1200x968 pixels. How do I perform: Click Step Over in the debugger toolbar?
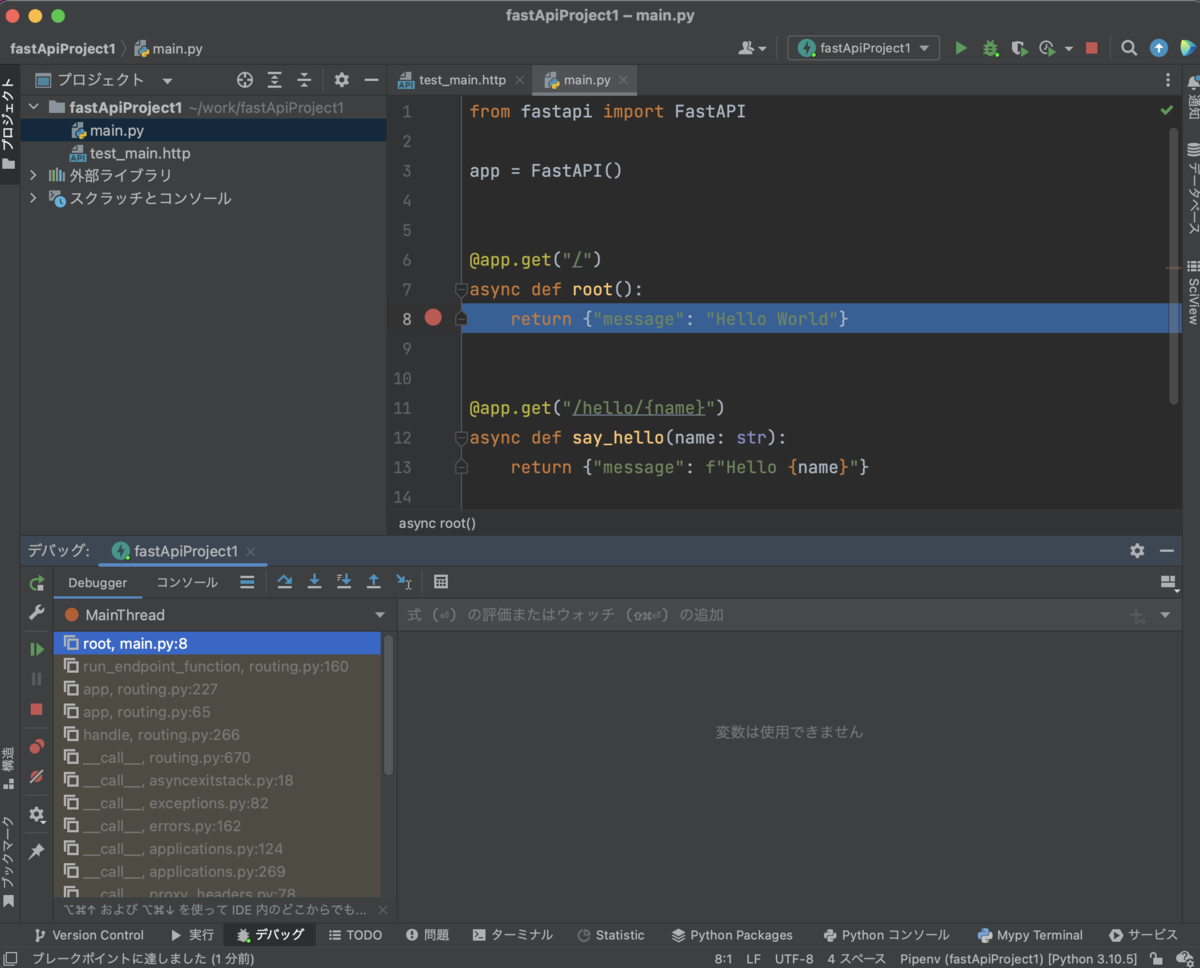click(x=285, y=582)
